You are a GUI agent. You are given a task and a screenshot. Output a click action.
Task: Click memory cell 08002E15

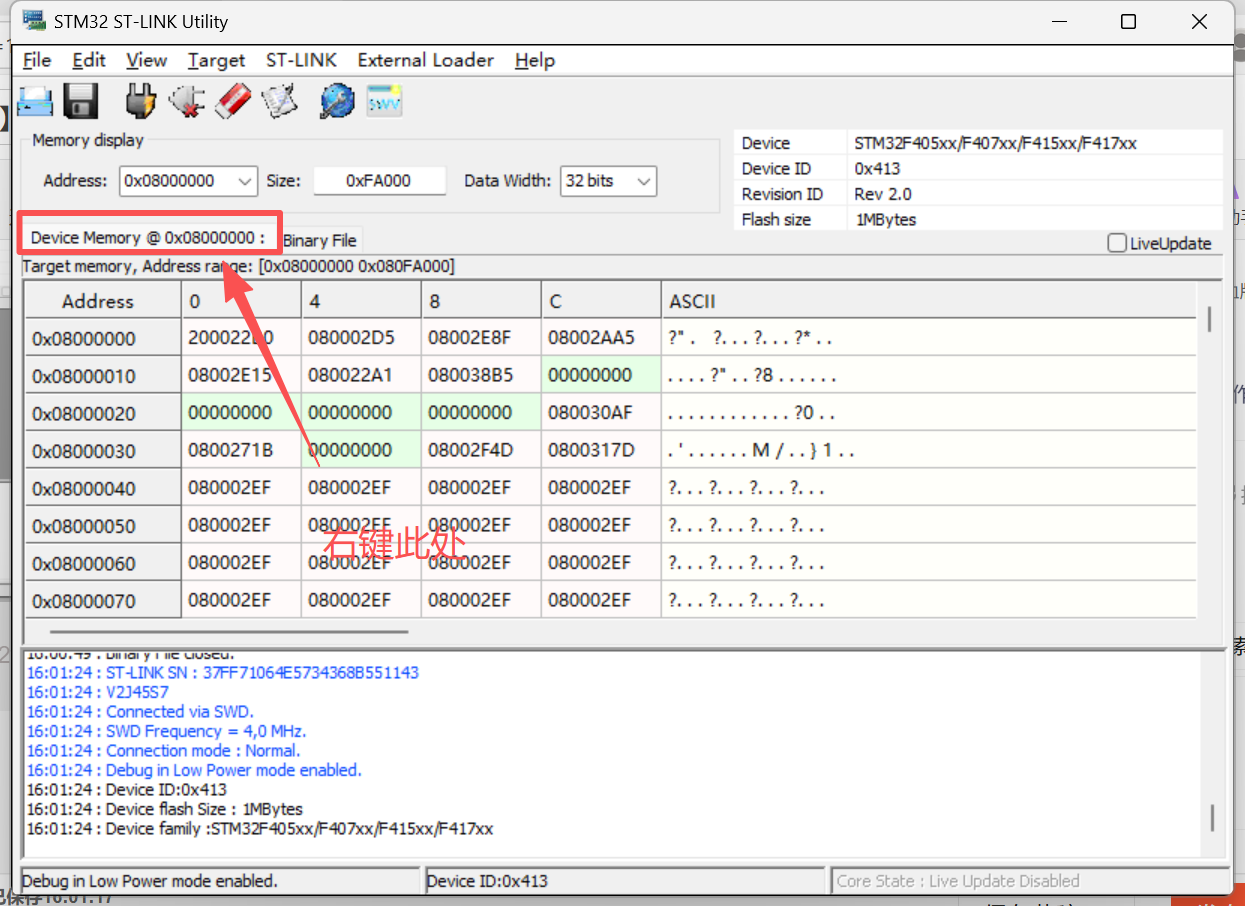coord(241,376)
